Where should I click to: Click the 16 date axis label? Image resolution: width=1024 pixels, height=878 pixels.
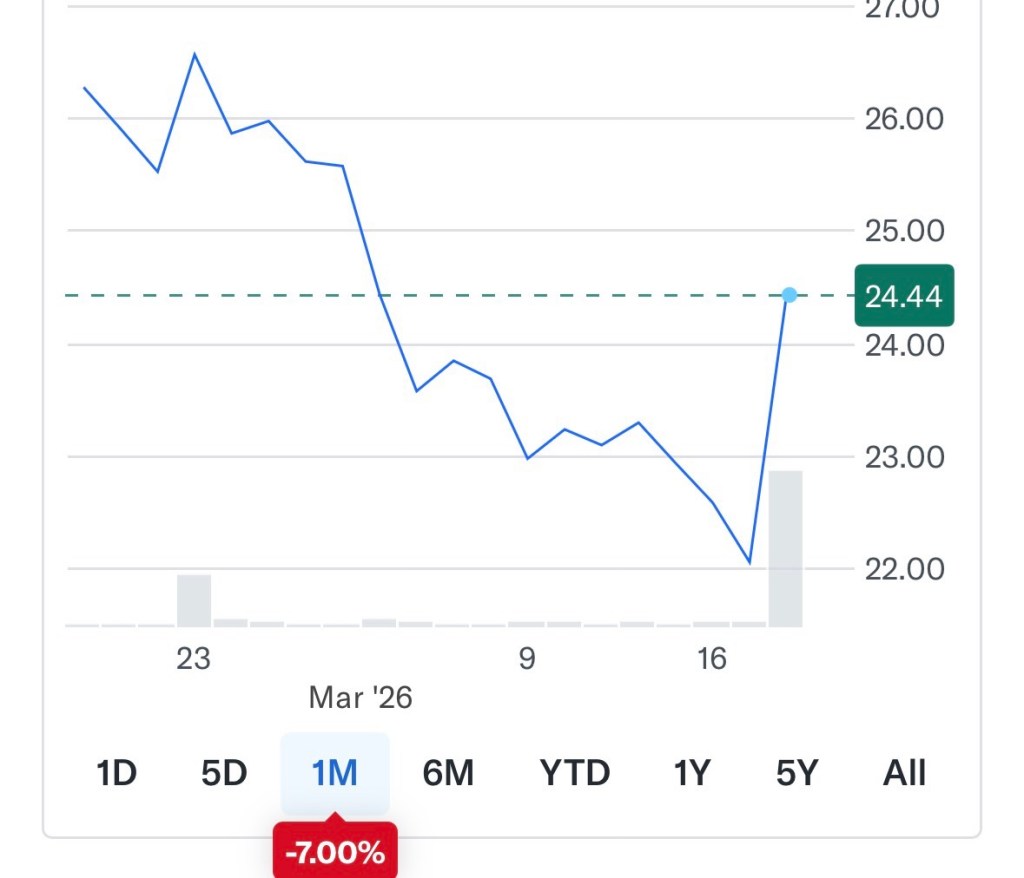pos(711,659)
